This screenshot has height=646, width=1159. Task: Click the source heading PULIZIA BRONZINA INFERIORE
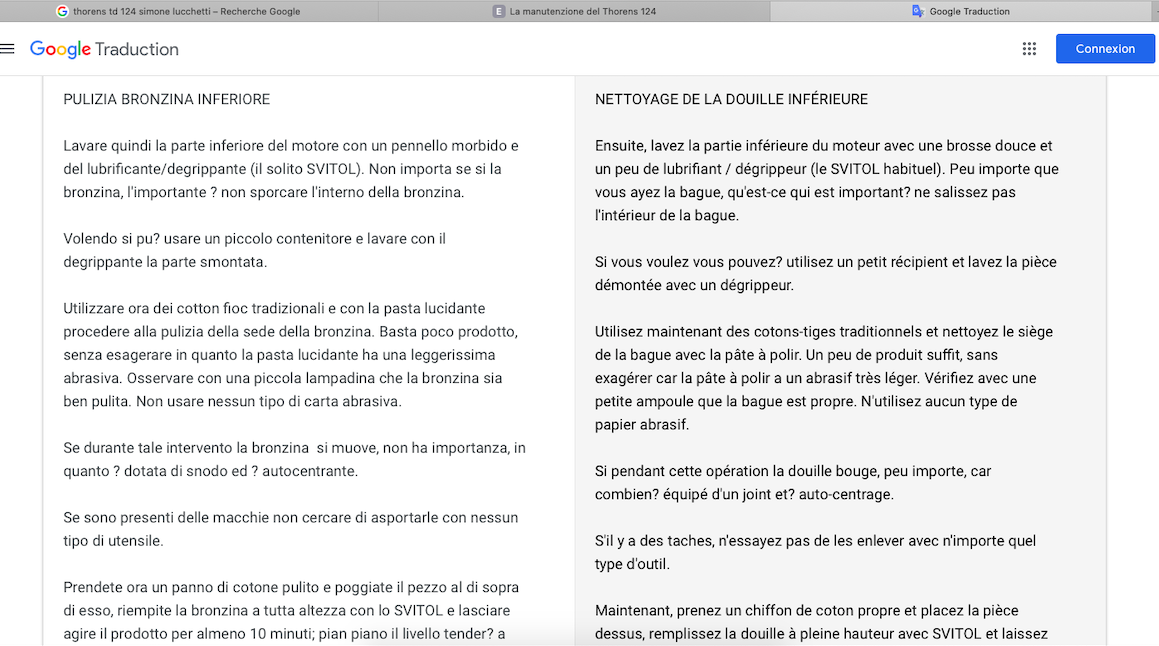coord(166,100)
